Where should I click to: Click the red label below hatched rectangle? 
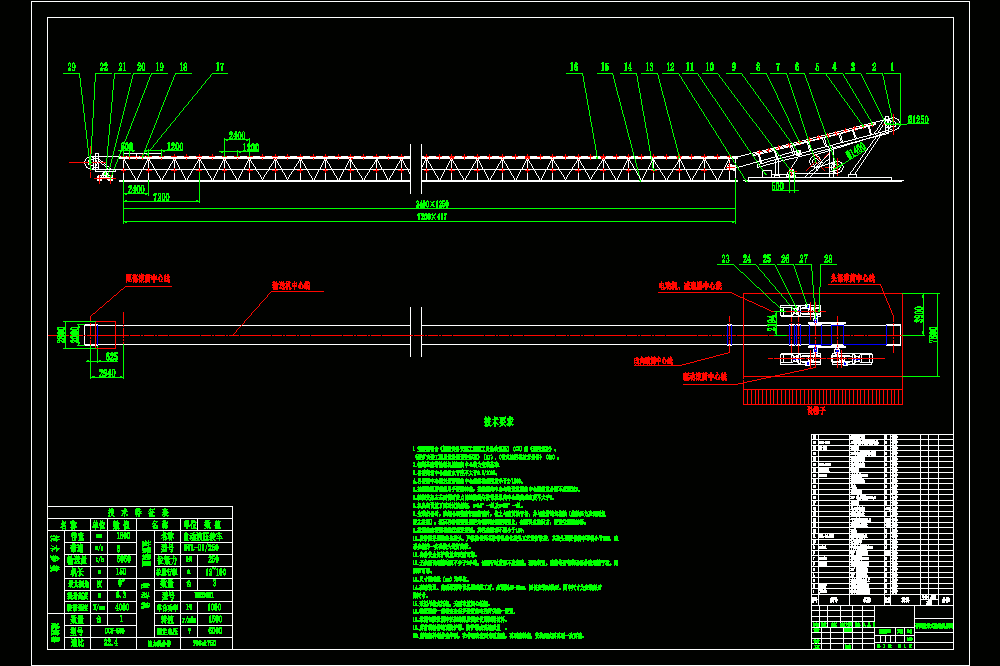(x=816, y=411)
